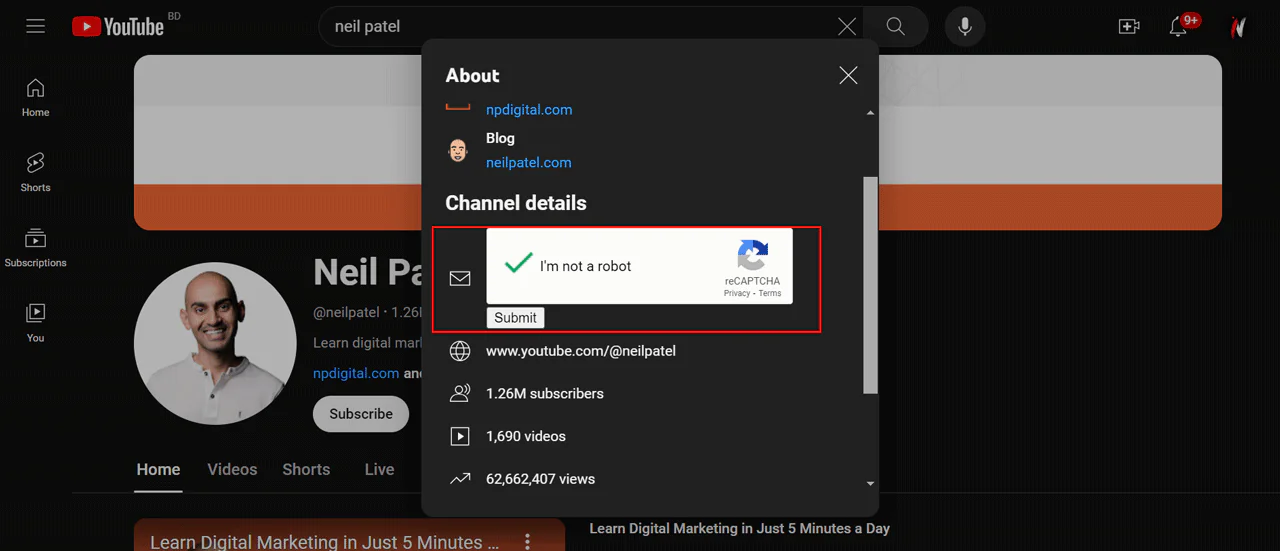Clear the search box text
This screenshot has height=551, width=1280.
click(846, 27)
